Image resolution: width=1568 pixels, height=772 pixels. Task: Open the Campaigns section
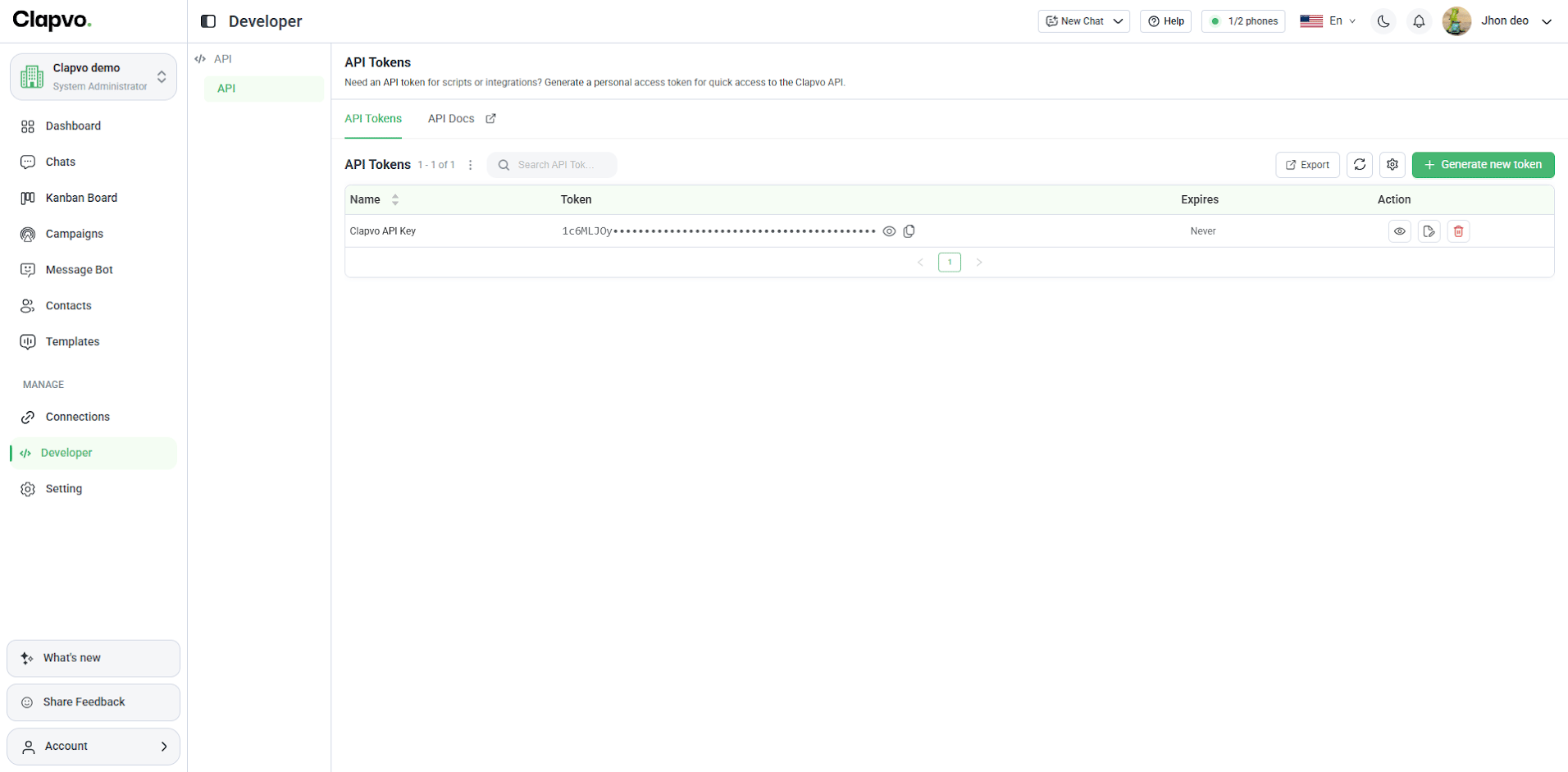point(93,235)
